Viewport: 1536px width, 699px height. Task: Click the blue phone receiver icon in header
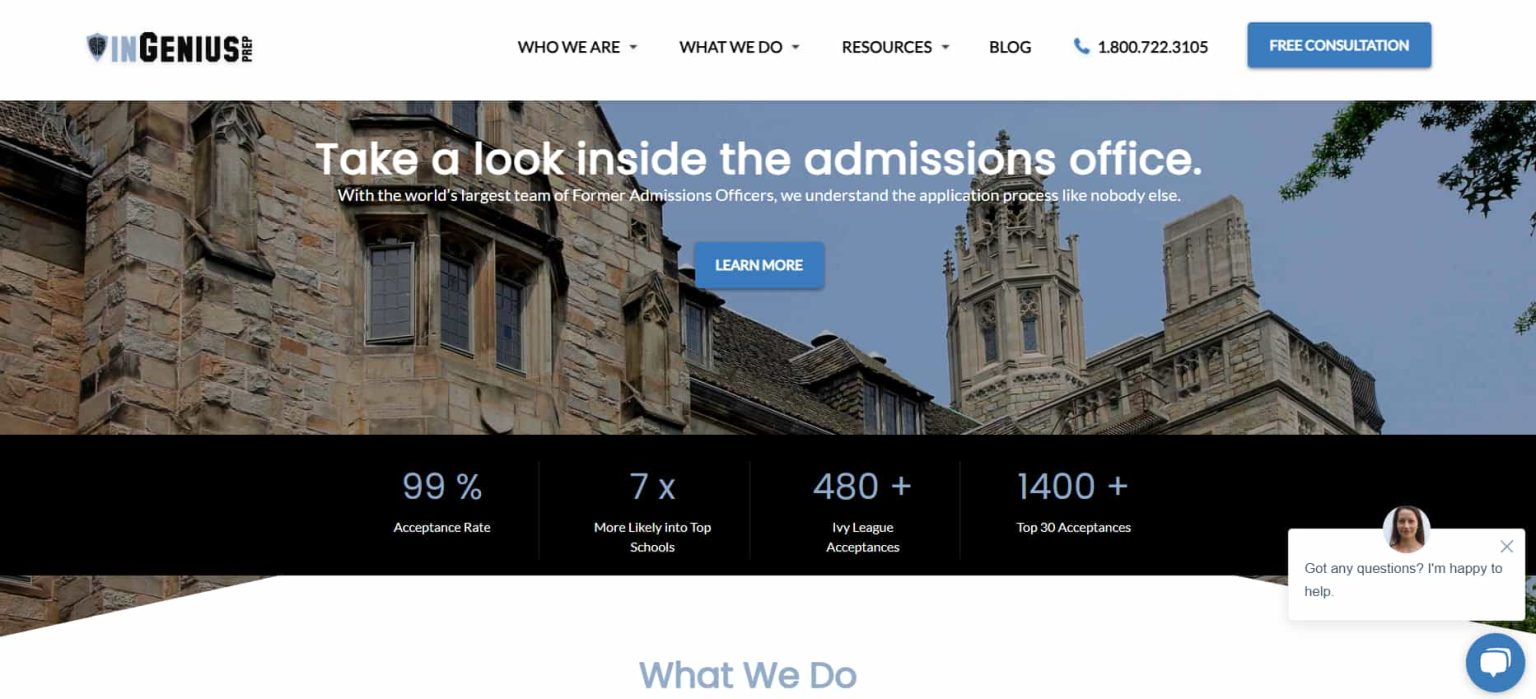(1080, 46)
